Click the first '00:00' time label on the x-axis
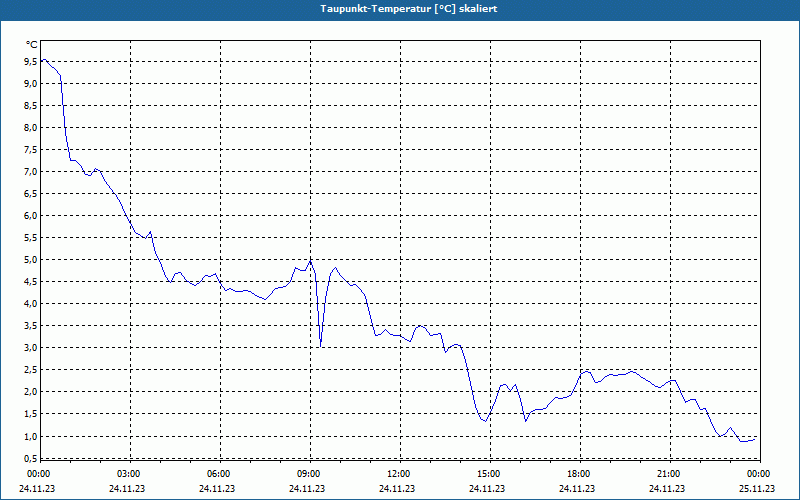 tap(37, 474)
